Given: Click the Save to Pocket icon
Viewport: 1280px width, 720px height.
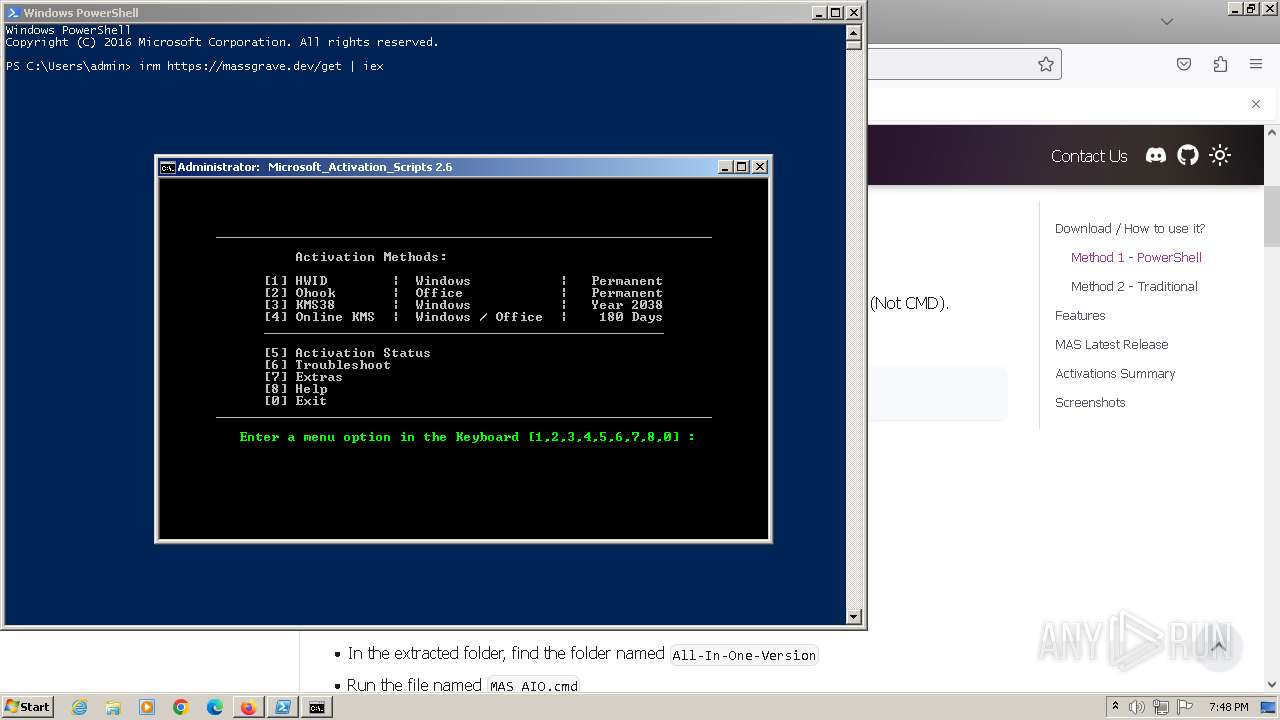Looking at the screenshot, I should [1184, 64].
